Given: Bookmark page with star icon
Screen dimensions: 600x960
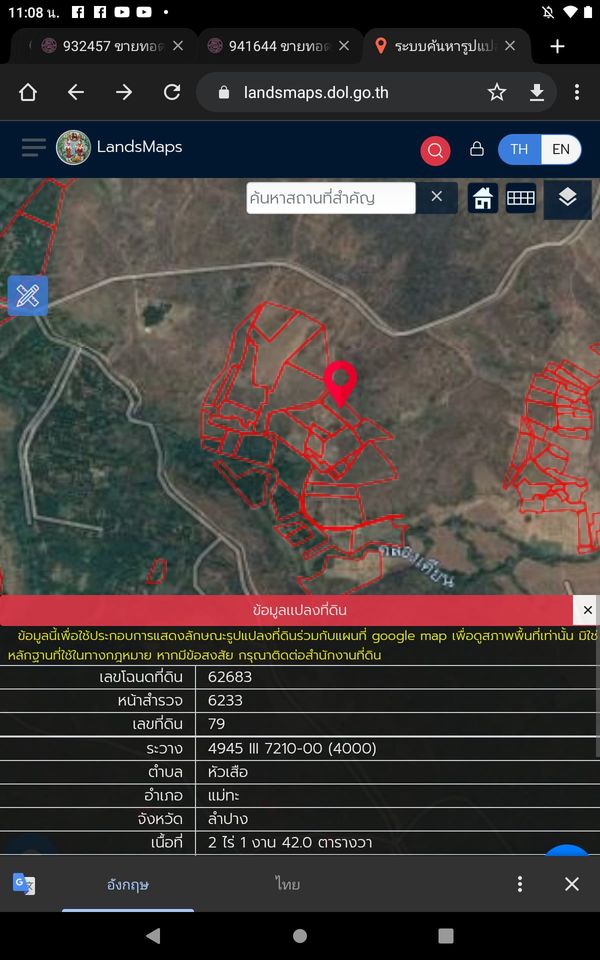Looking at the screenshot, I should pyautogui.click(x=497, y=92).
